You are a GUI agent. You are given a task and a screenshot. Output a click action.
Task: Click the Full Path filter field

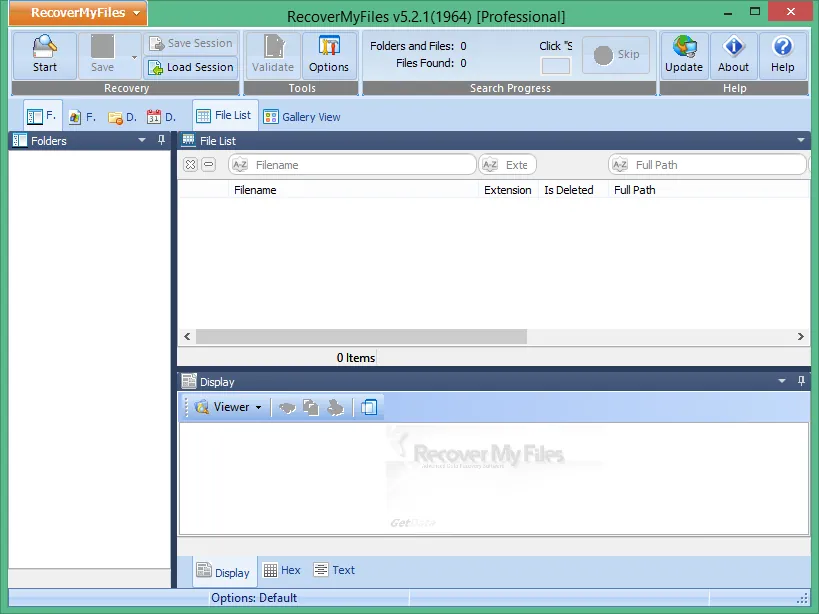(x=707, y=165)
